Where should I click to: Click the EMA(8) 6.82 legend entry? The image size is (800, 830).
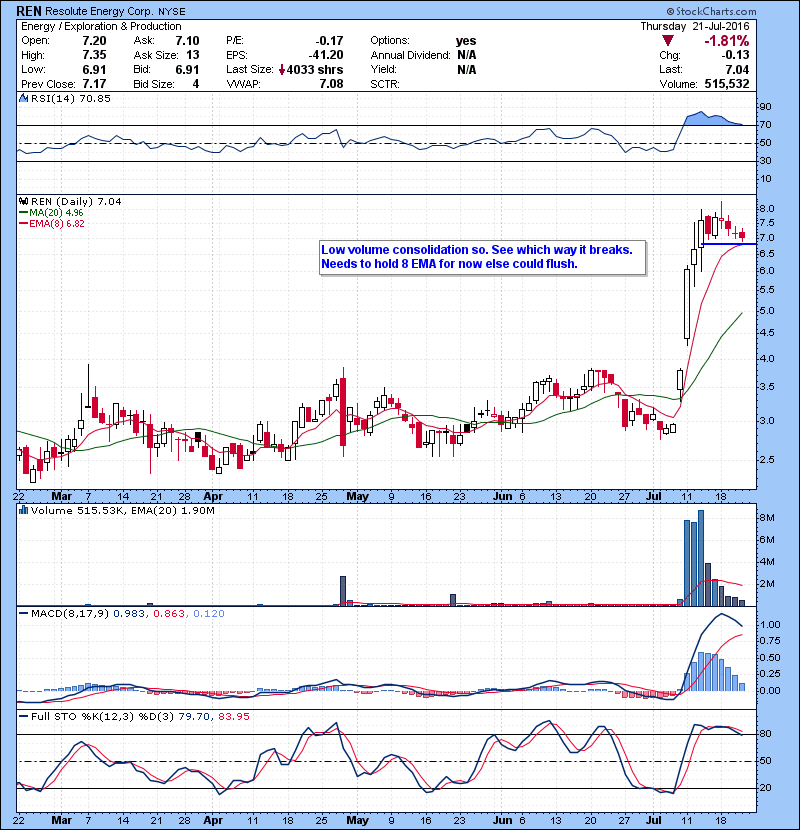pos(57,223)
